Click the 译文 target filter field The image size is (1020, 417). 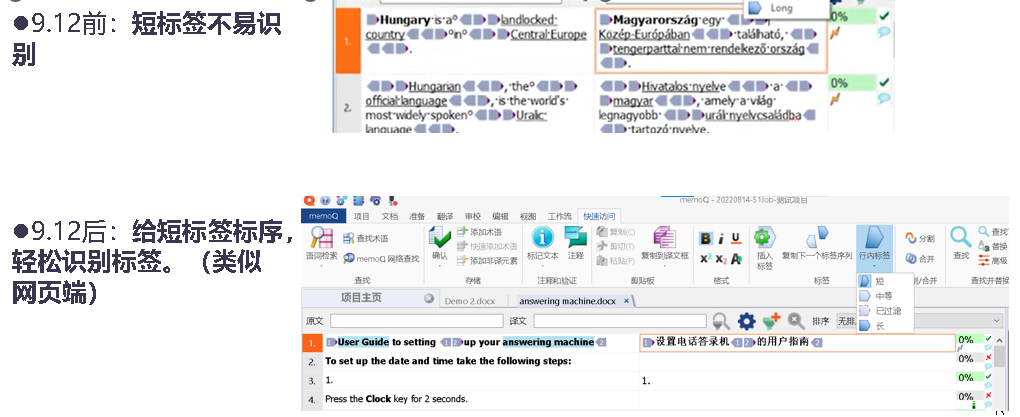coord(620,321)
